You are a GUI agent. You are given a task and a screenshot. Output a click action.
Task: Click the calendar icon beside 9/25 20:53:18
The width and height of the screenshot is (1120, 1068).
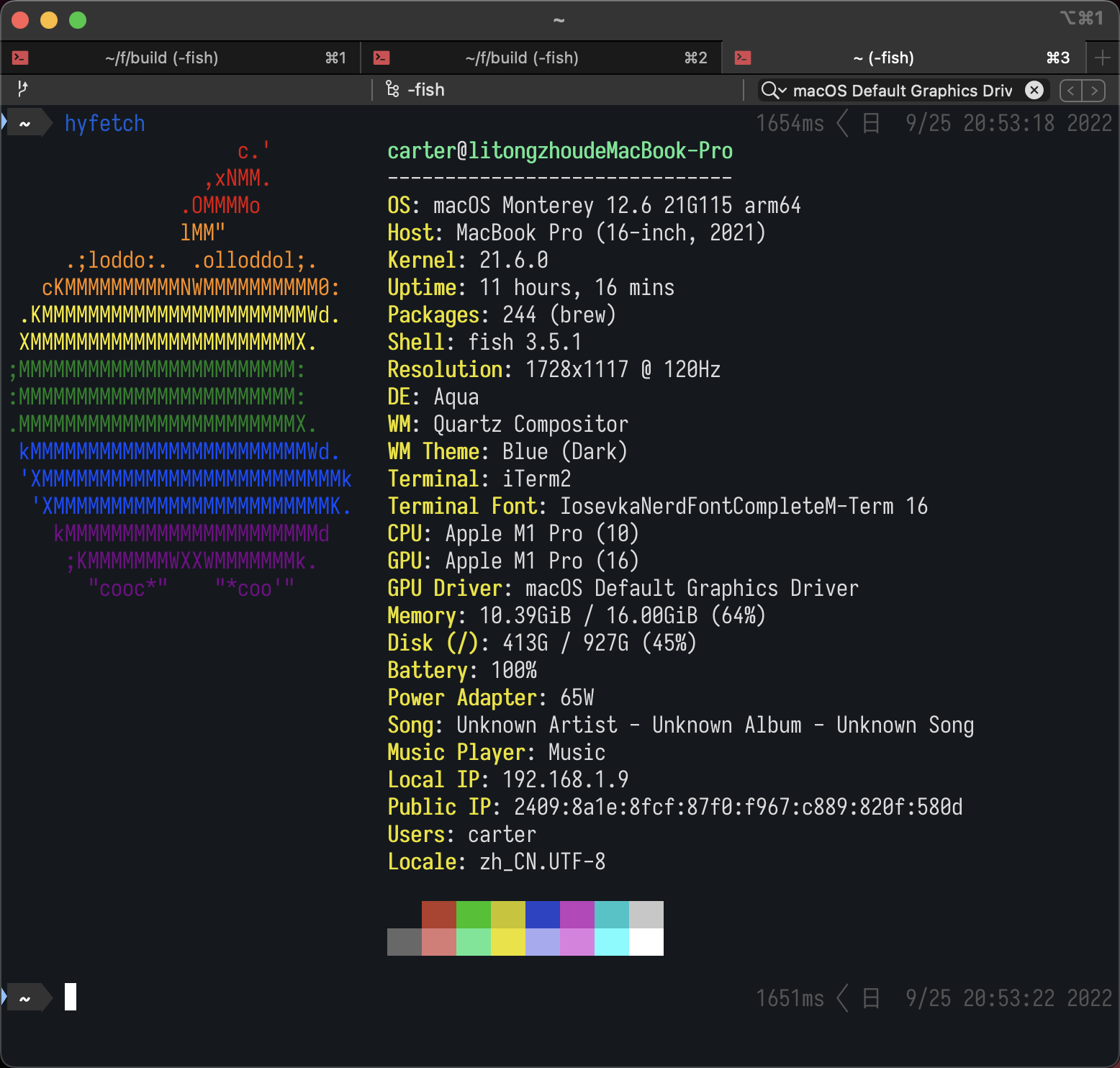tap(871, 124)
